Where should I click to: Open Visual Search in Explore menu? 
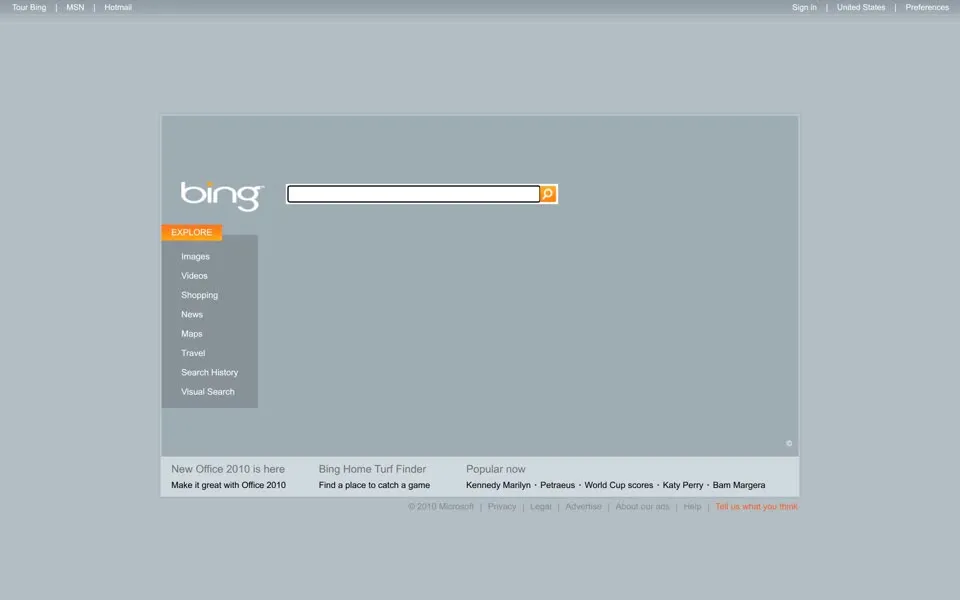(x=208, y=392)
